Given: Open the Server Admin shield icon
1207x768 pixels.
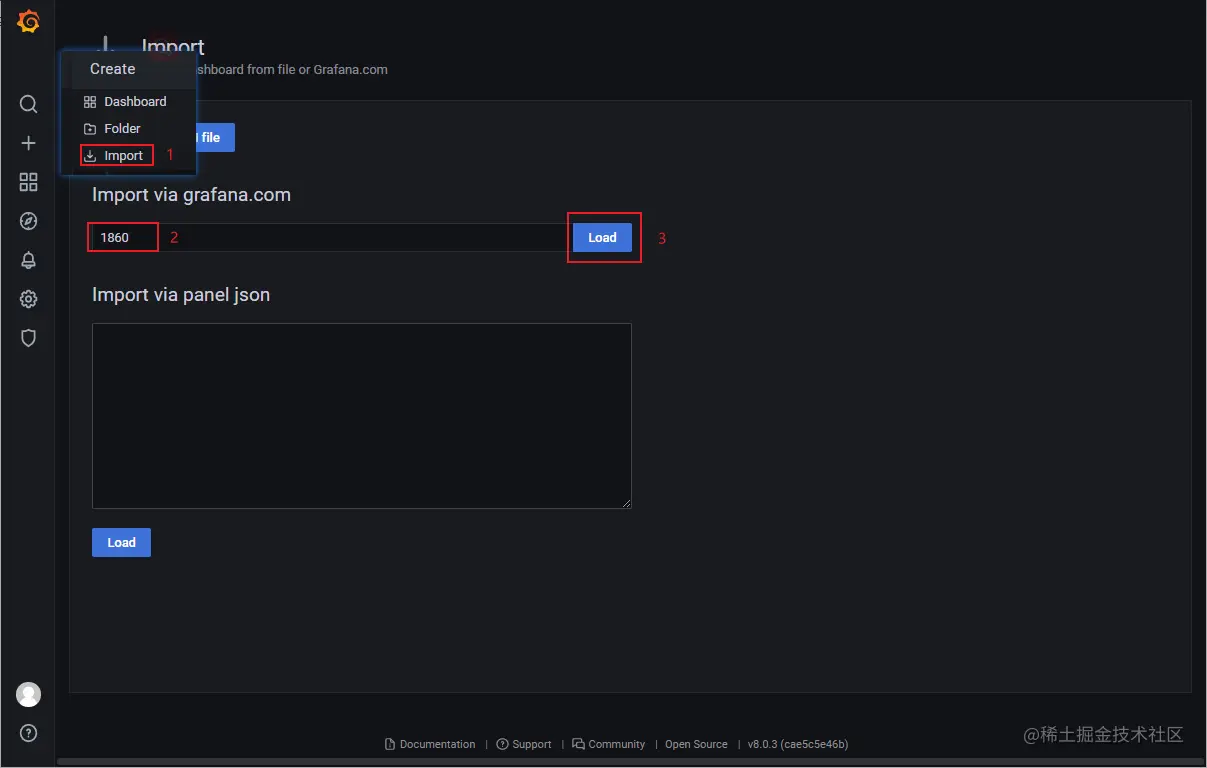Looking at the screenshot, I should click(29, 338).
